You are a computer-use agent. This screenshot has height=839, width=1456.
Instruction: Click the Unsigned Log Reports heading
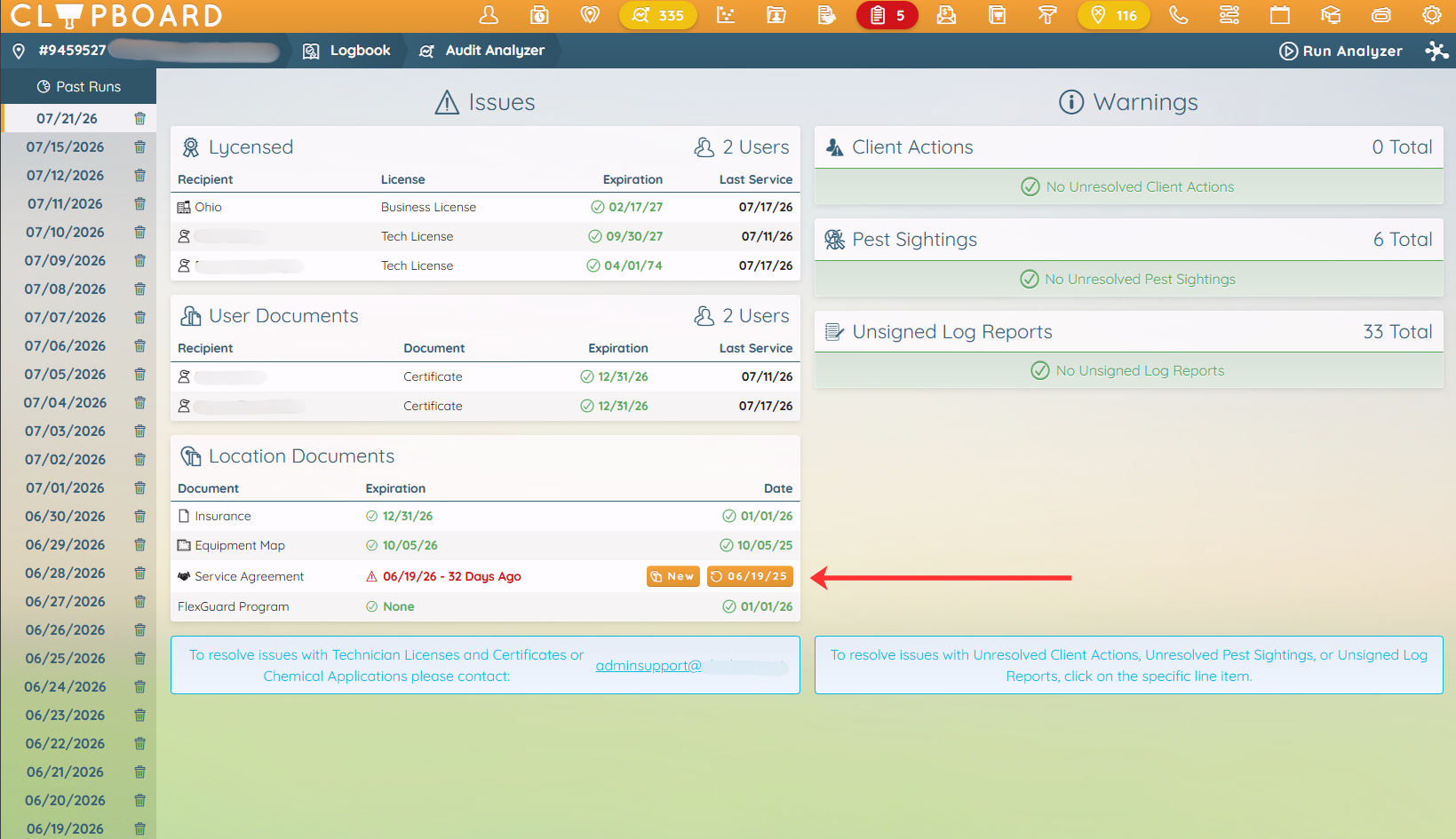952,332
